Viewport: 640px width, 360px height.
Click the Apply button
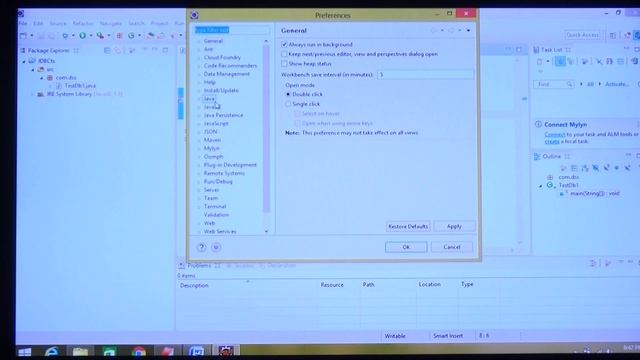454,226
